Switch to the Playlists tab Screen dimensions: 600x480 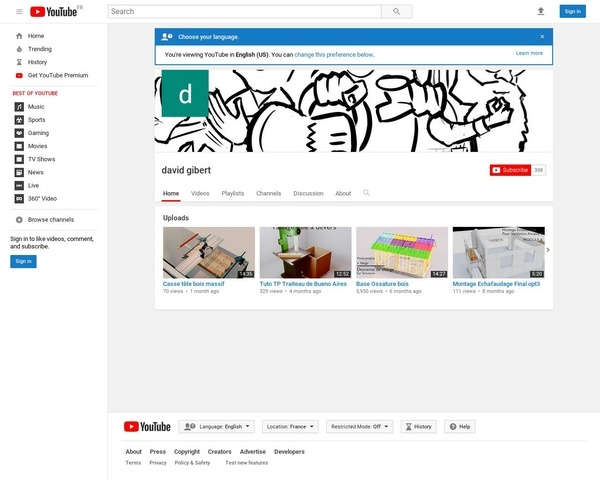(x=233, y=193)
